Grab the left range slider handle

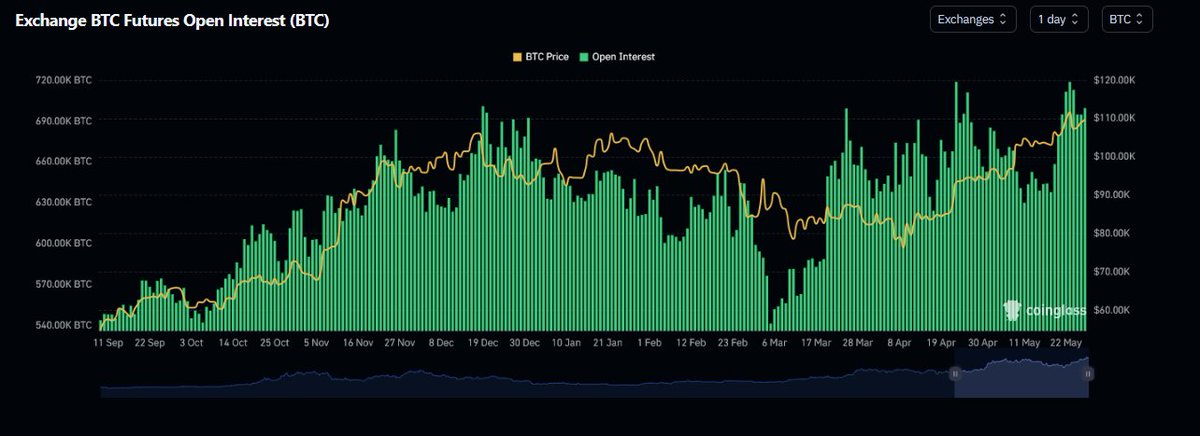click(x=954, y=373)
